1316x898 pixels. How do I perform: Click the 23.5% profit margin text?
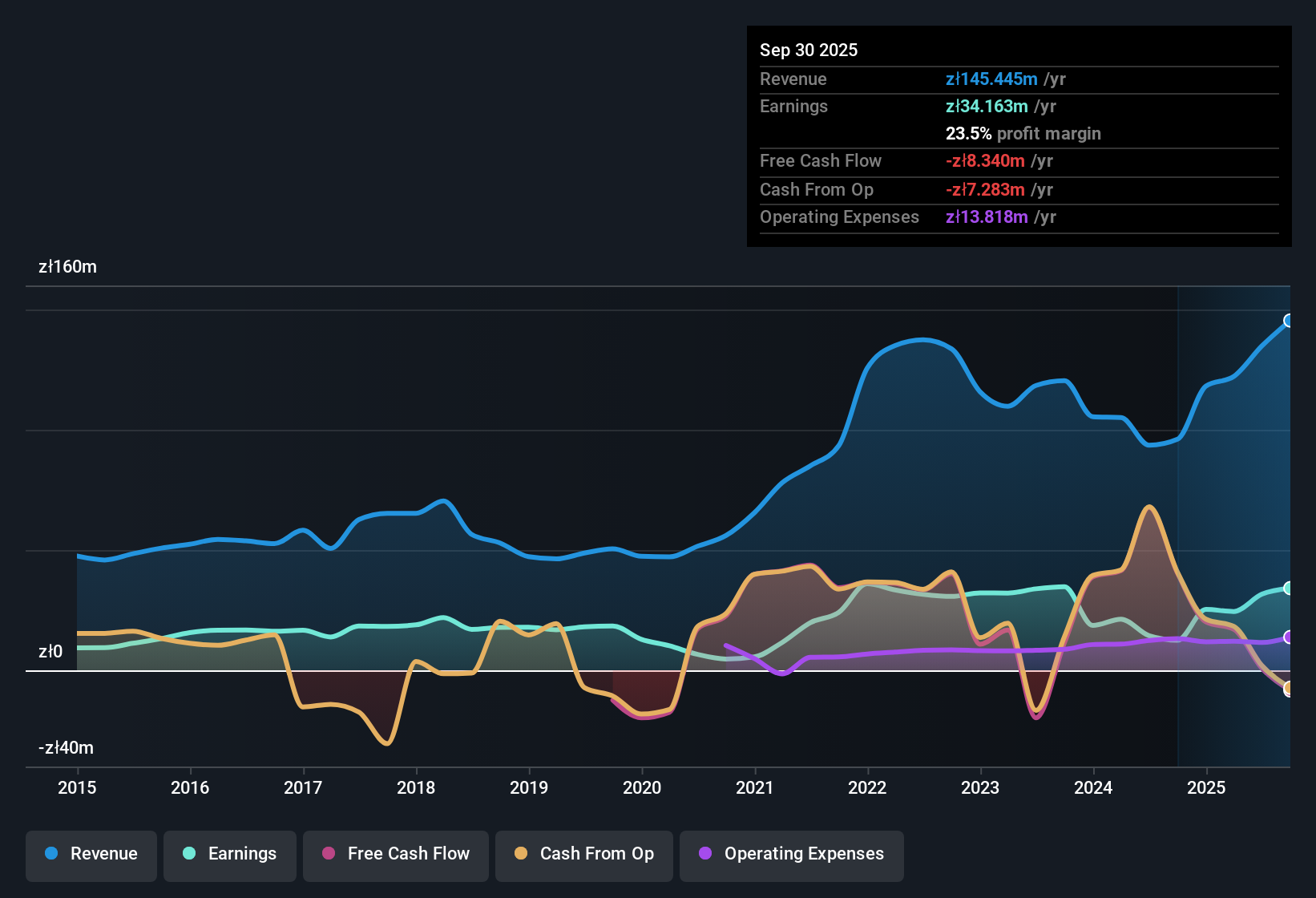(1023, 134)
